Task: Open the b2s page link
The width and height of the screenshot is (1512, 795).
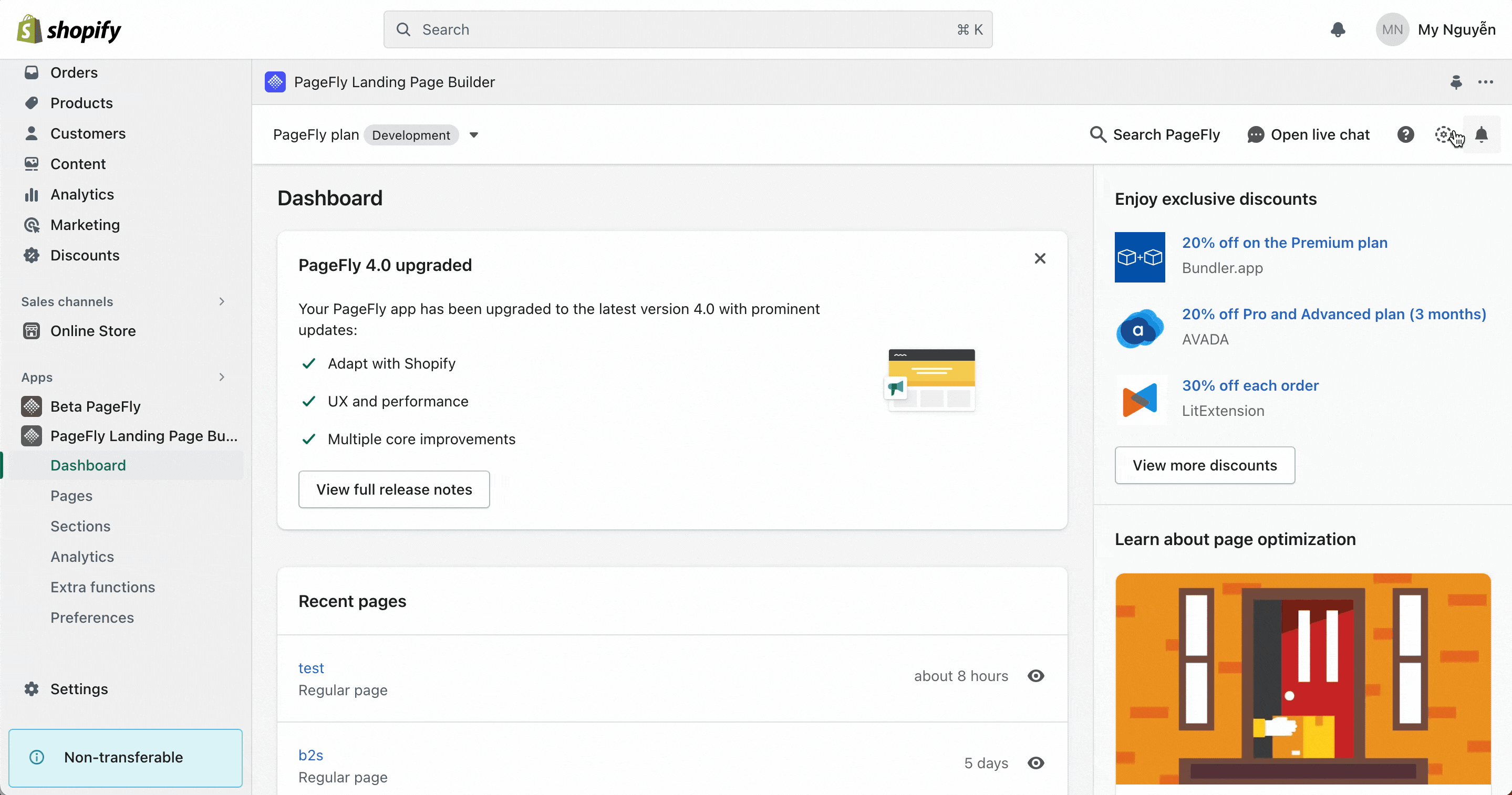Action: [311, 755]
